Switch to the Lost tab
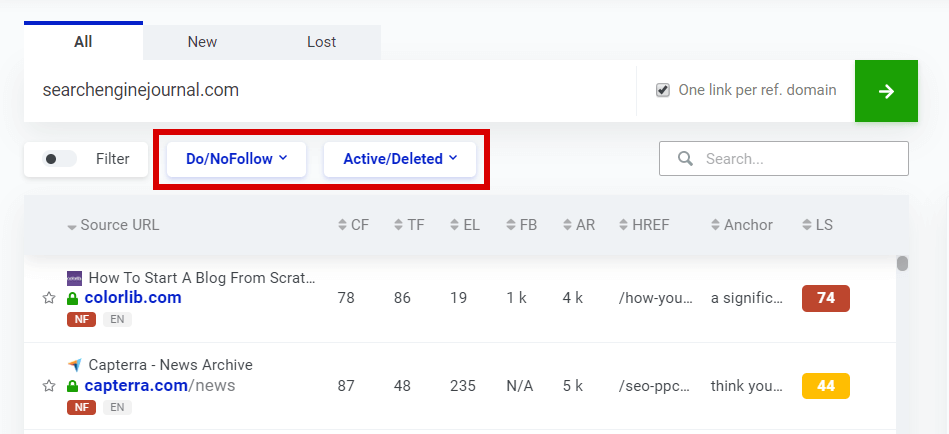949x434 pixels. point(321,42)
